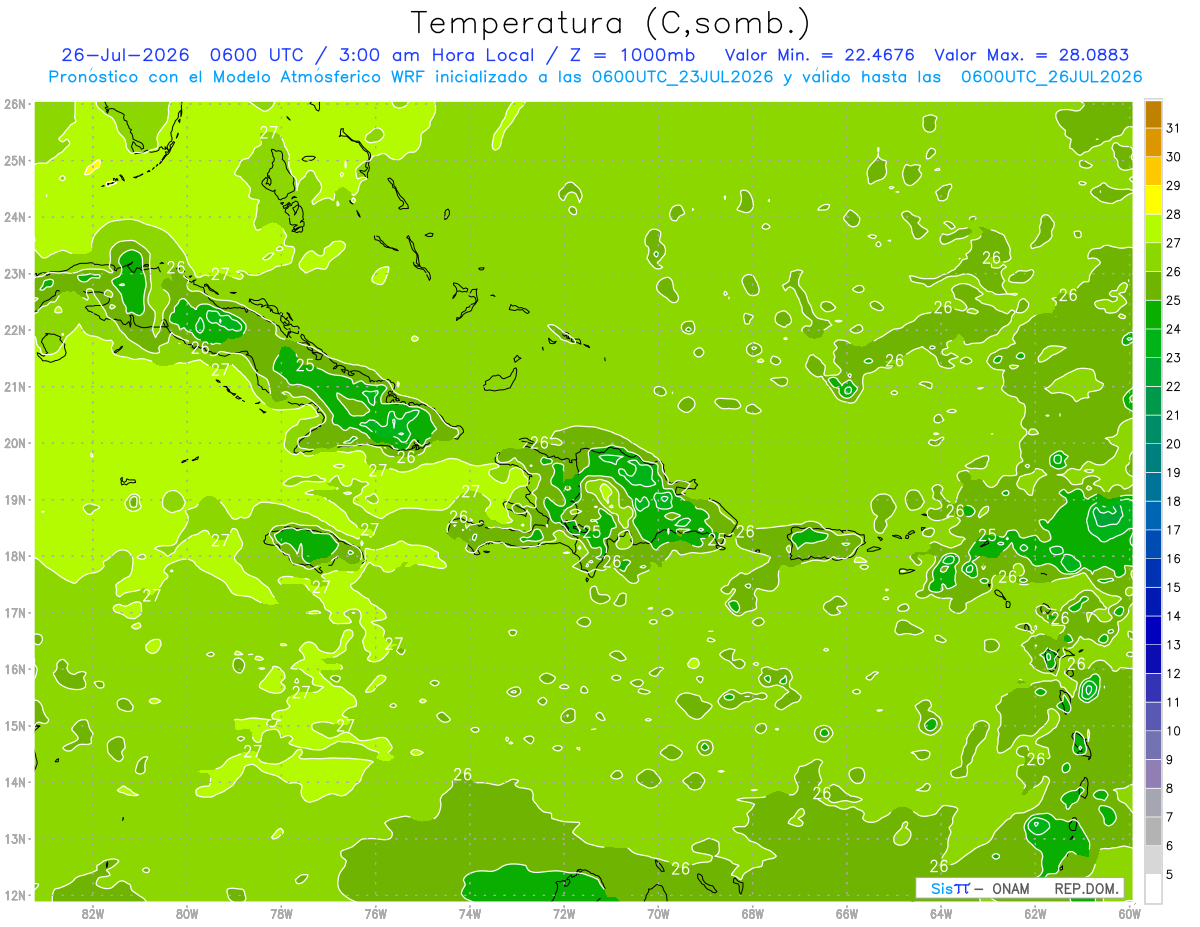
Task: Click the dark blue swatch between 13 and 14
Action: [1153, 630]
